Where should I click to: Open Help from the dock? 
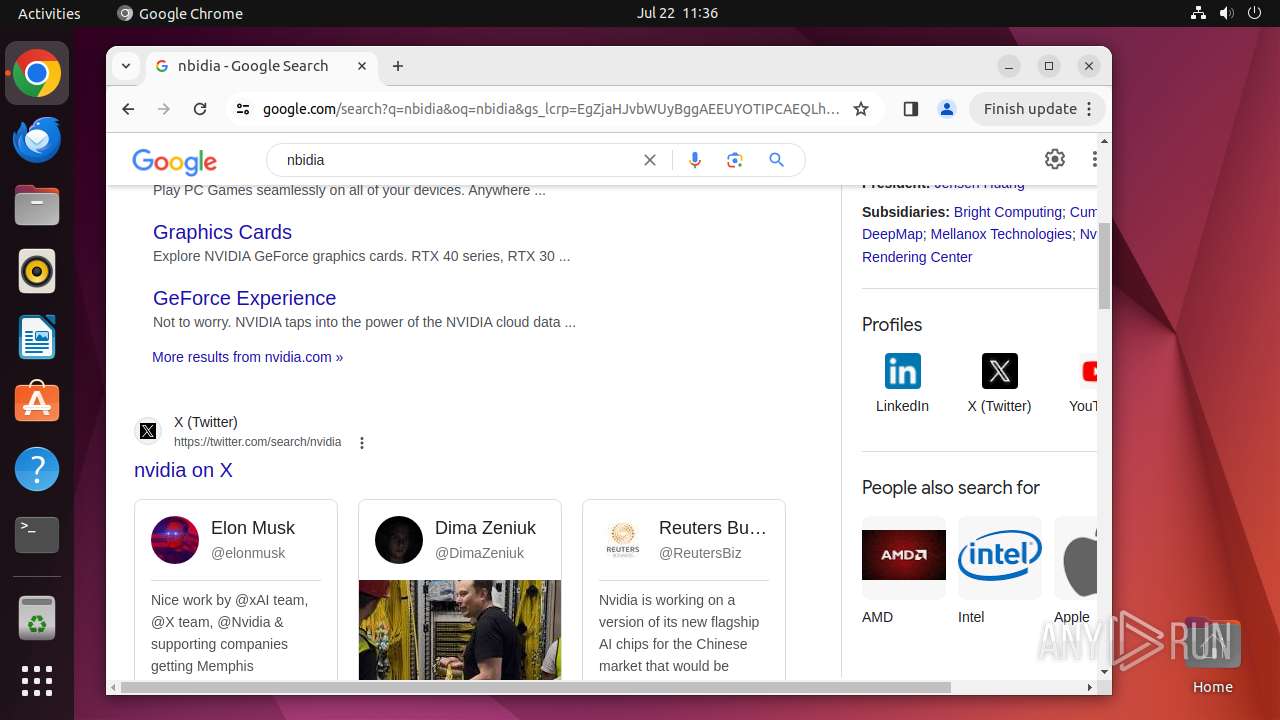pyautogui.click(x=37, y=469)
